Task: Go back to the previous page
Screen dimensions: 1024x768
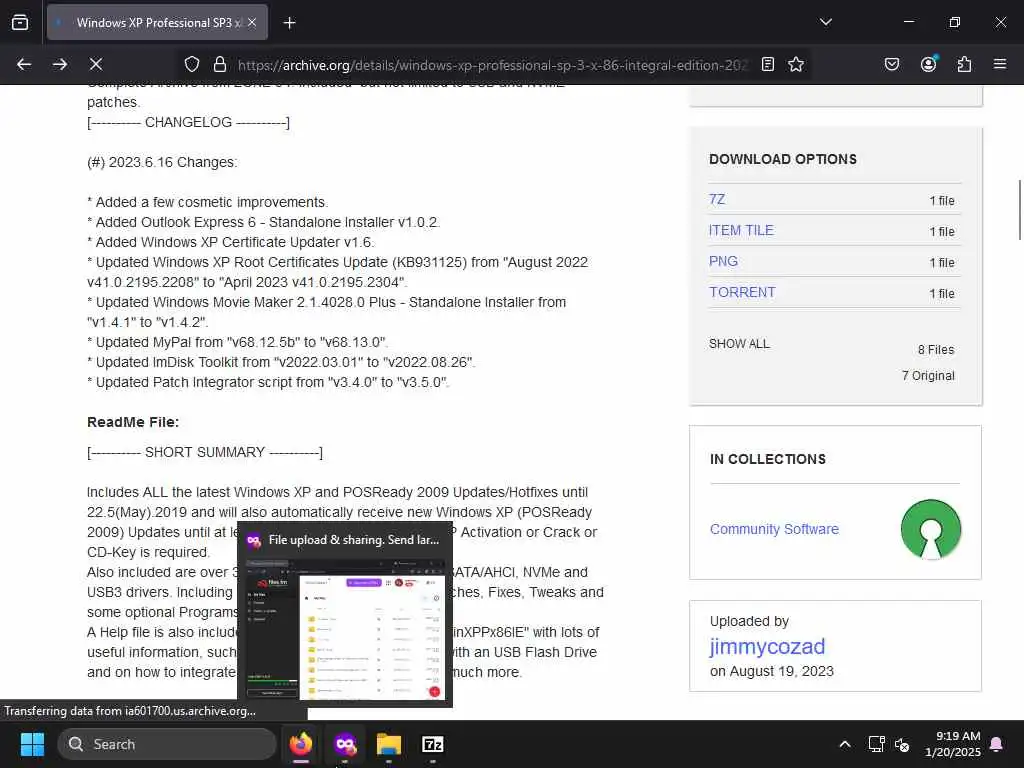Action: [x=24, y=64]
